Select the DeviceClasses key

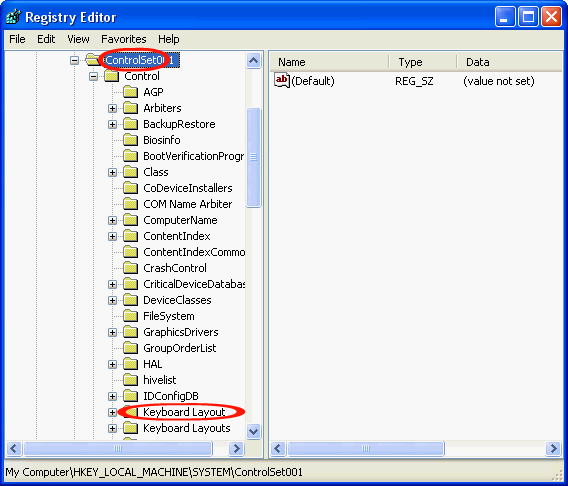click(x=177, y=300)
